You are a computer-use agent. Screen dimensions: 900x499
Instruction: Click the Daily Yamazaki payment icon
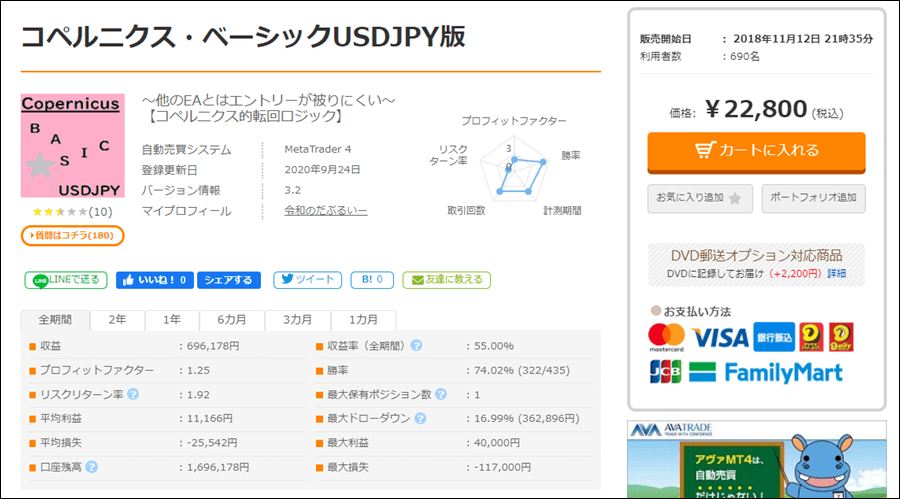[x=841, y=337]
